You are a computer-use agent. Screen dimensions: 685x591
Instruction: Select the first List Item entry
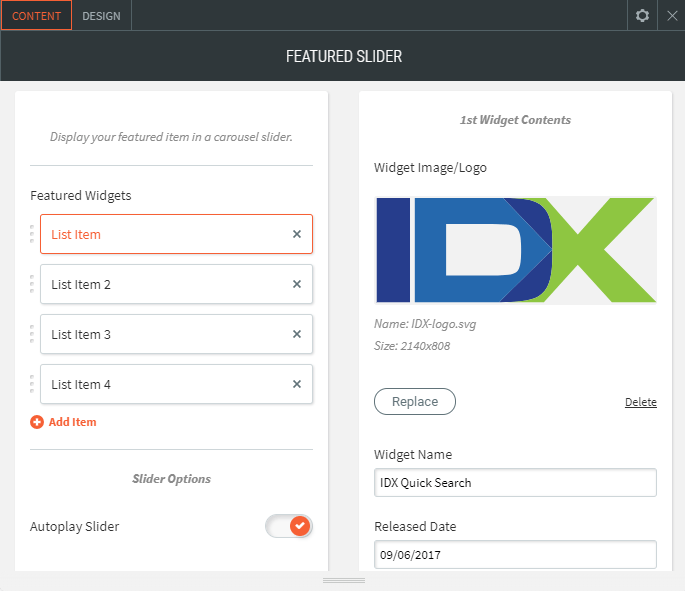tap(176, 234)
